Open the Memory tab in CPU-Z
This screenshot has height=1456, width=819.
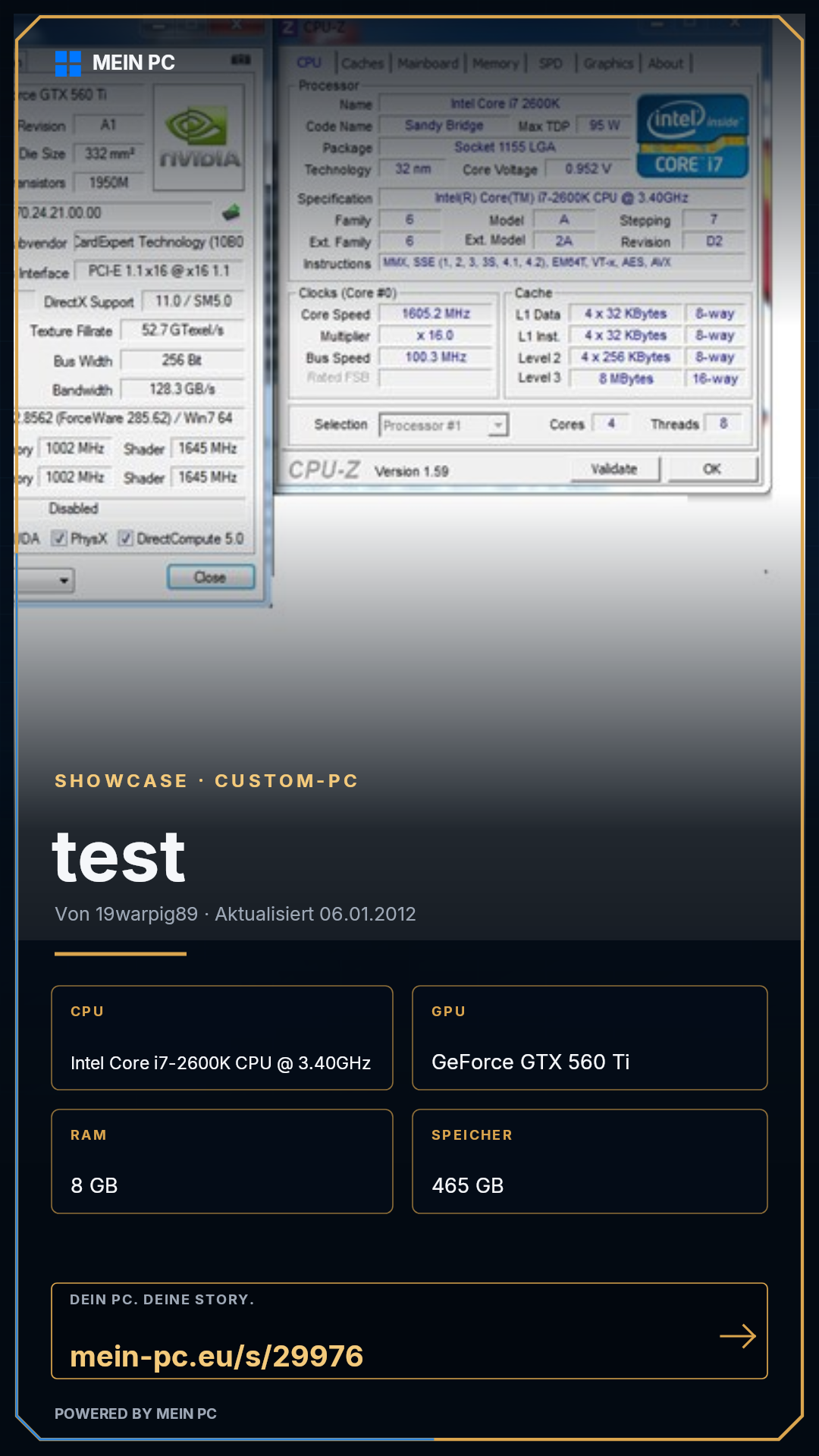coord(496,64)
